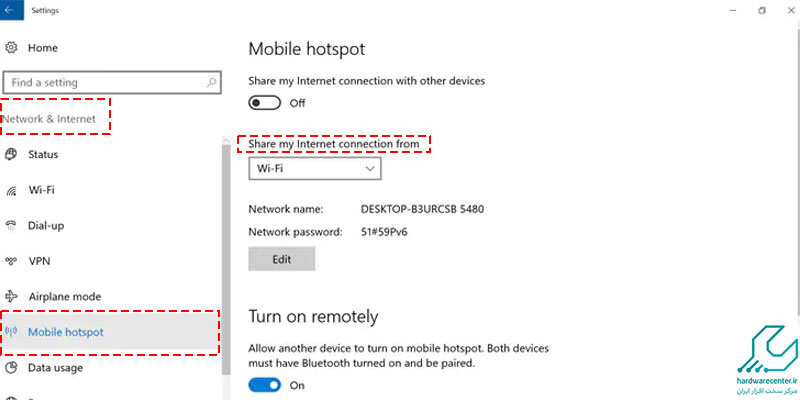Restore down the Settings window
This screenshot has width=800, height=400.
tap(762, 11)
